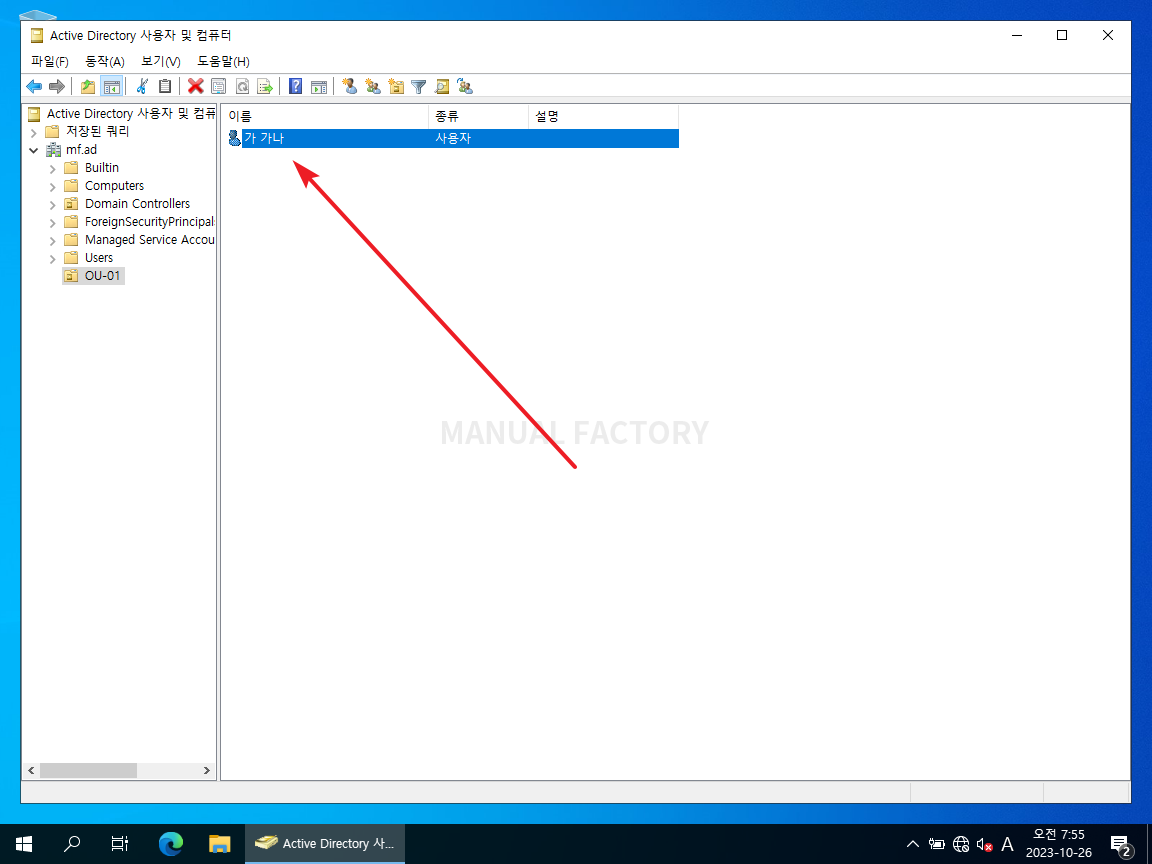This screenshot has width=1152, height=864.
Task: Click the Active Directory taskbar button
Action: pyautogui.click(x=325, y=844)
